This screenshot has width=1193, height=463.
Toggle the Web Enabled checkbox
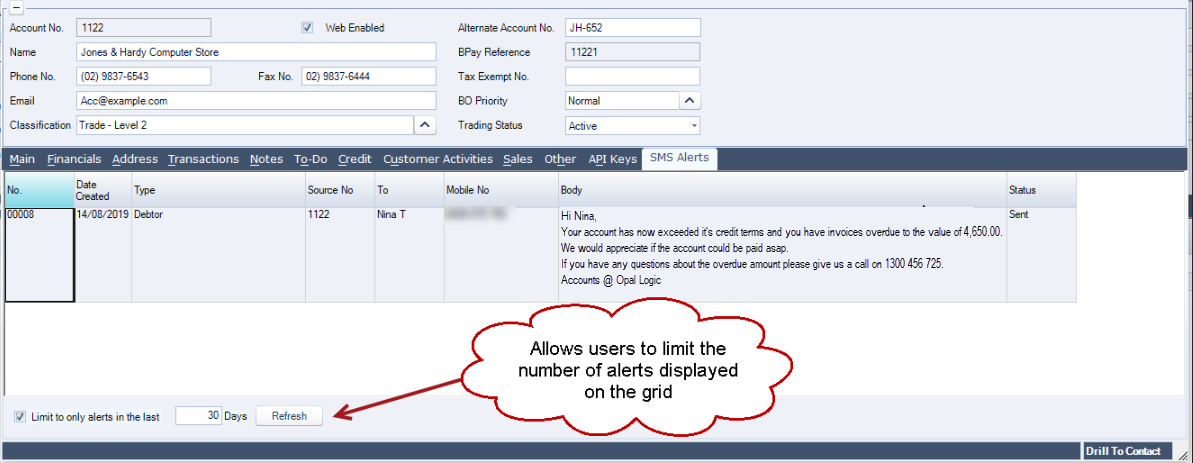(307, 28)
